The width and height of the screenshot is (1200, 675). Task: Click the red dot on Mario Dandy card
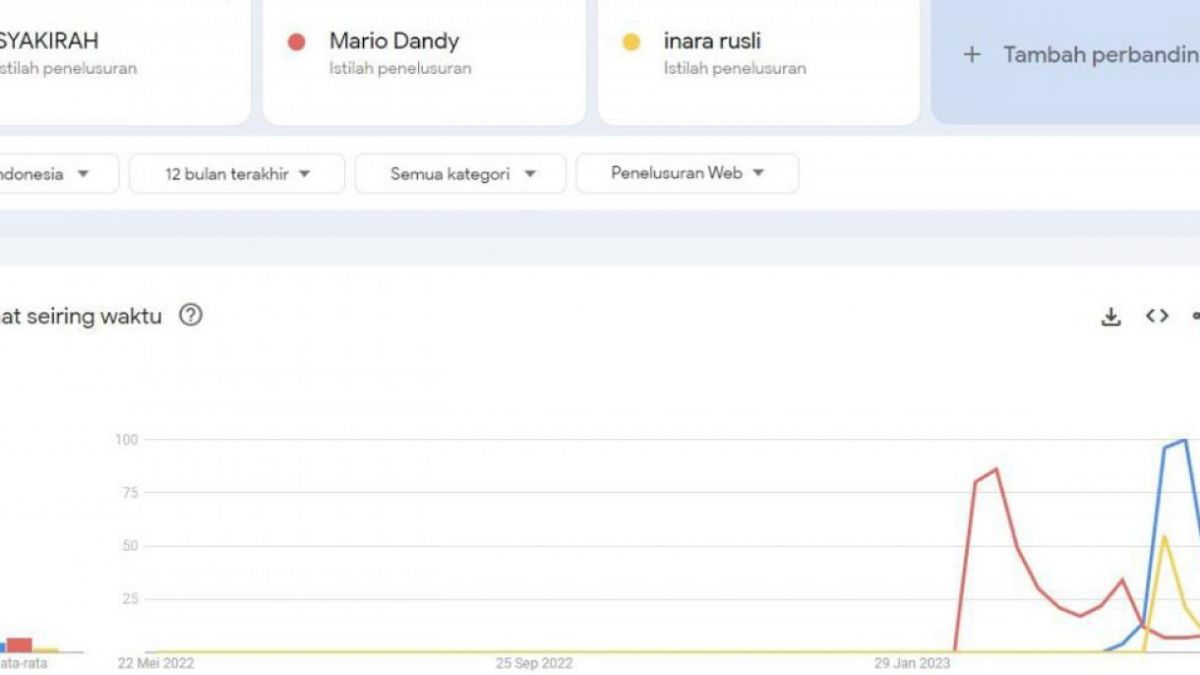(295, 42)
